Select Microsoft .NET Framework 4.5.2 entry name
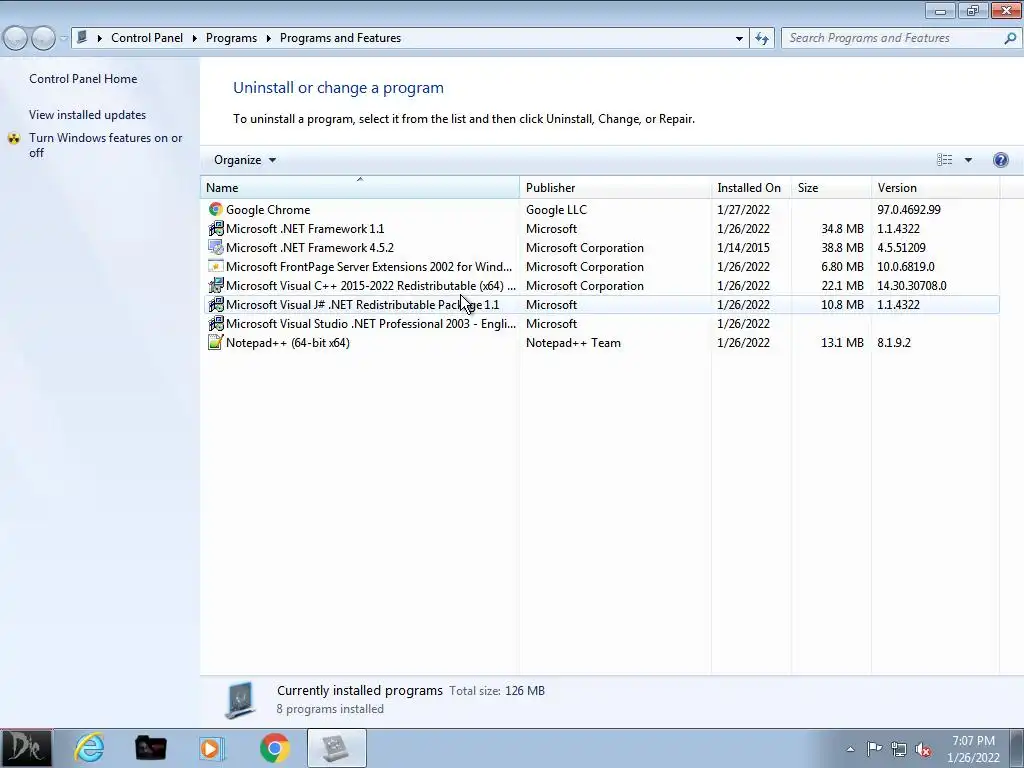This screenshot has height=768, width=1024. [x=310, y=248]
